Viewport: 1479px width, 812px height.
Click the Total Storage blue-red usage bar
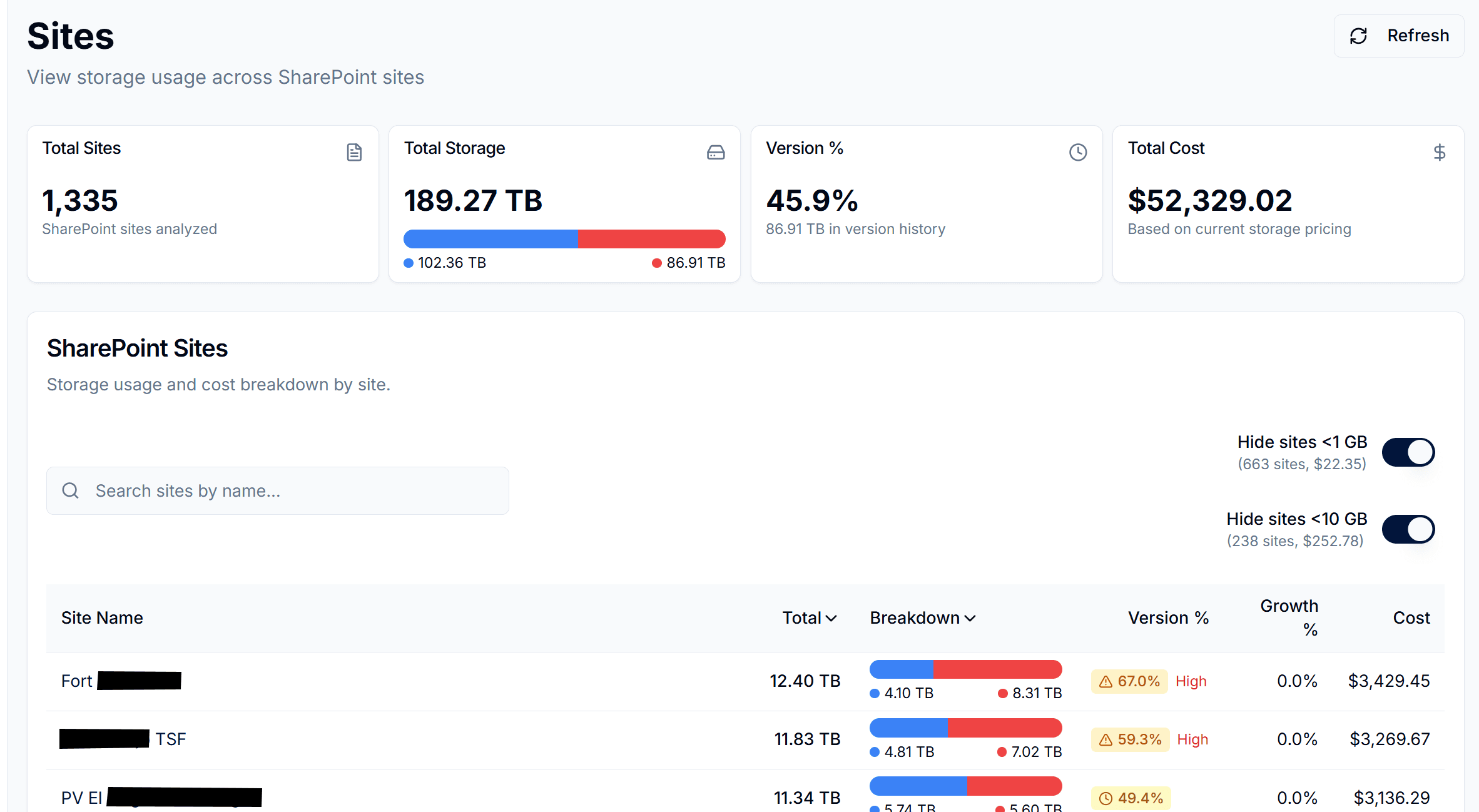564,238
